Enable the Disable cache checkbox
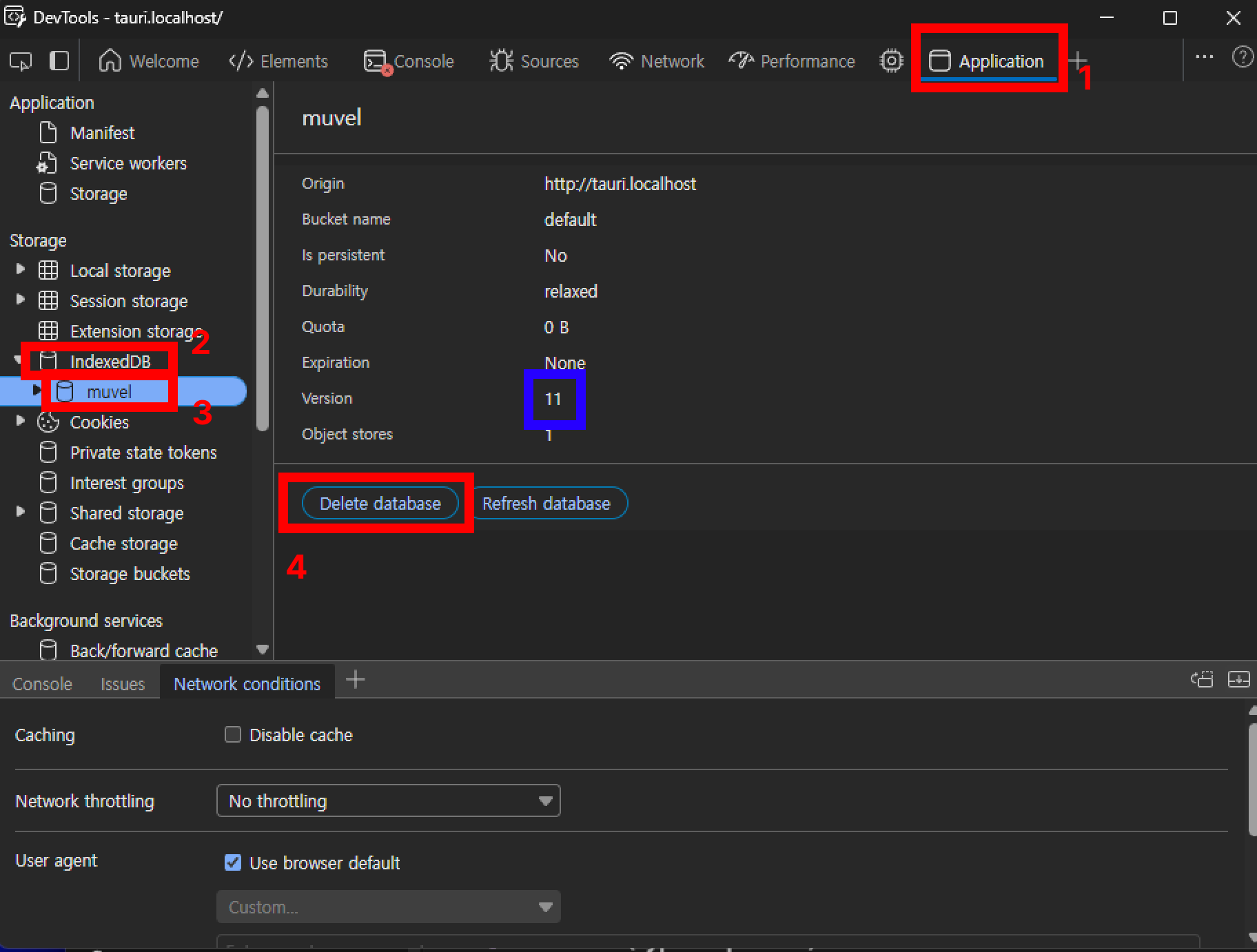 tap(233, 735)
